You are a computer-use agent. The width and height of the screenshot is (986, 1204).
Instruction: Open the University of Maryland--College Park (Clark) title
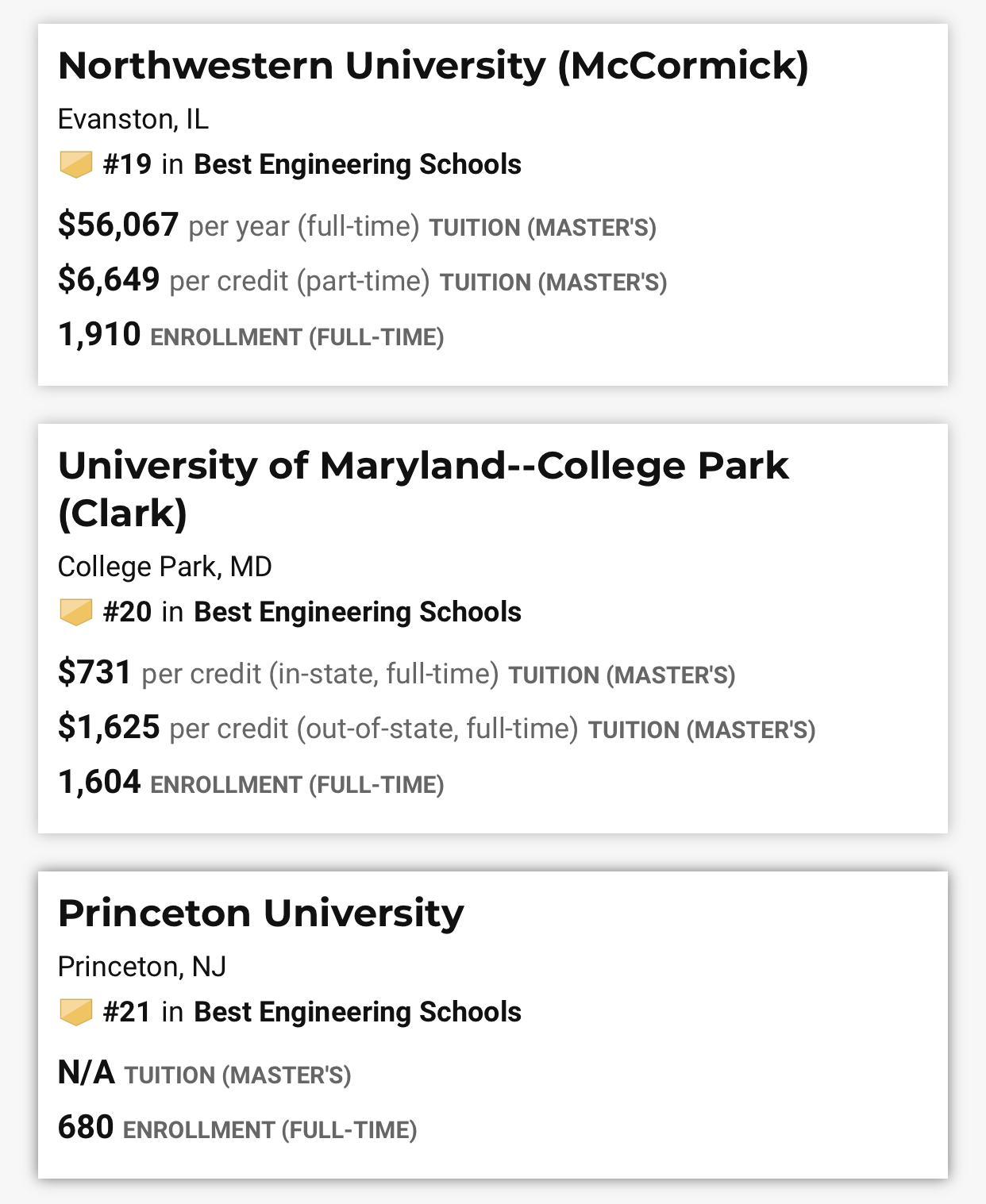tap(423, 489)
